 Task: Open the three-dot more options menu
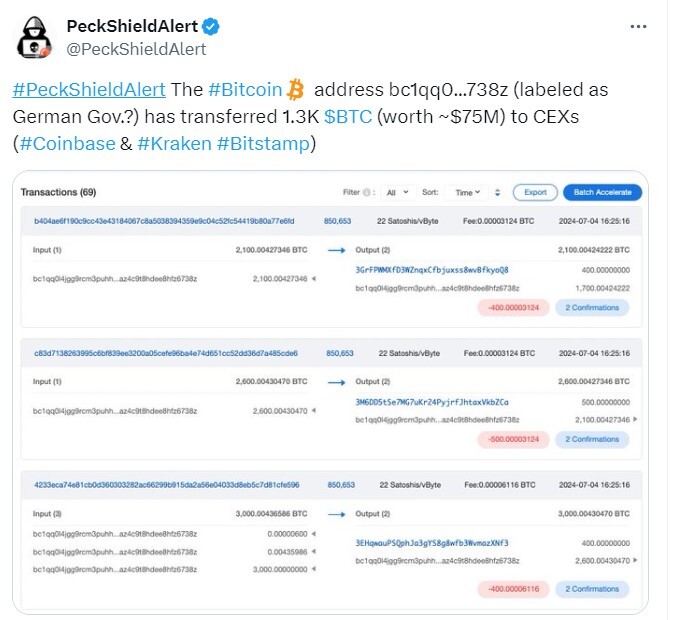[638, 27]
